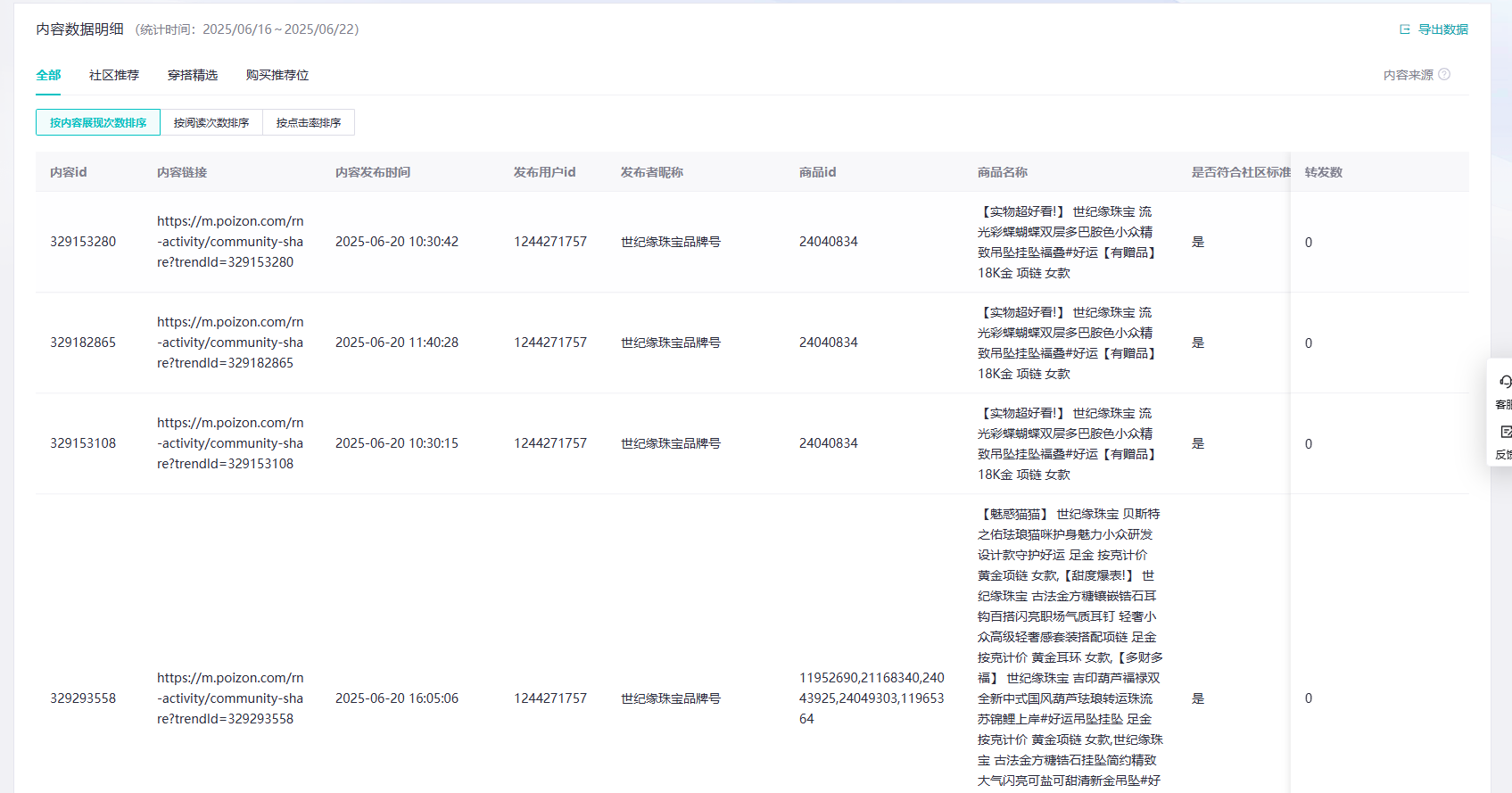
Task: Select the 购买推荐位 tab
Action: (x=277, y=75)
